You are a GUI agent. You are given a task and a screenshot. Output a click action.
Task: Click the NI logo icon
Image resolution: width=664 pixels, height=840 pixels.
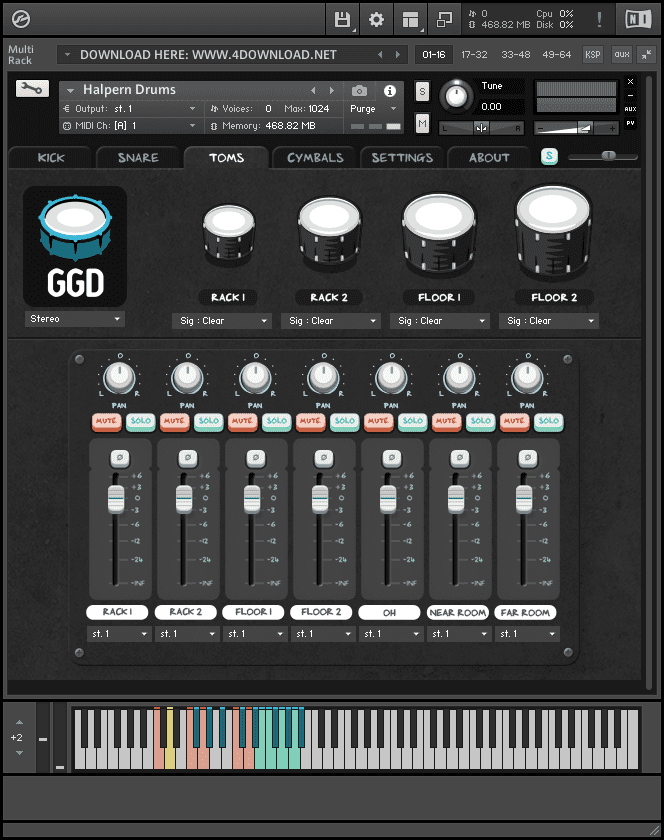tap(638, 20)
